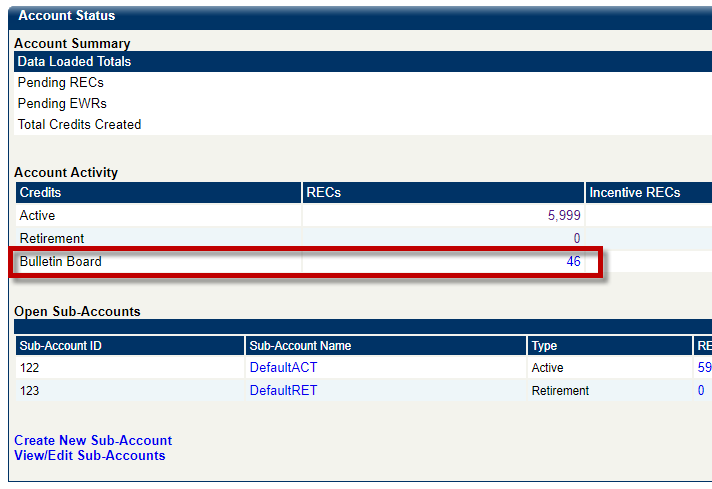Open the View/Edit Sub-Accounts link
The height and width of the screenshot is (489, 712).
(x=90, y=456)
